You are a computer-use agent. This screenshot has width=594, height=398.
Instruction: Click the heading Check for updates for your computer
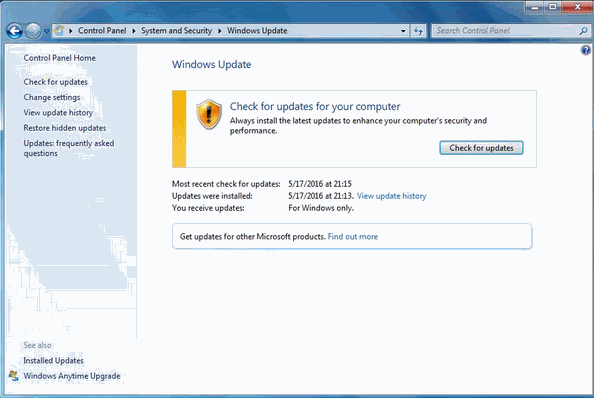315,106
